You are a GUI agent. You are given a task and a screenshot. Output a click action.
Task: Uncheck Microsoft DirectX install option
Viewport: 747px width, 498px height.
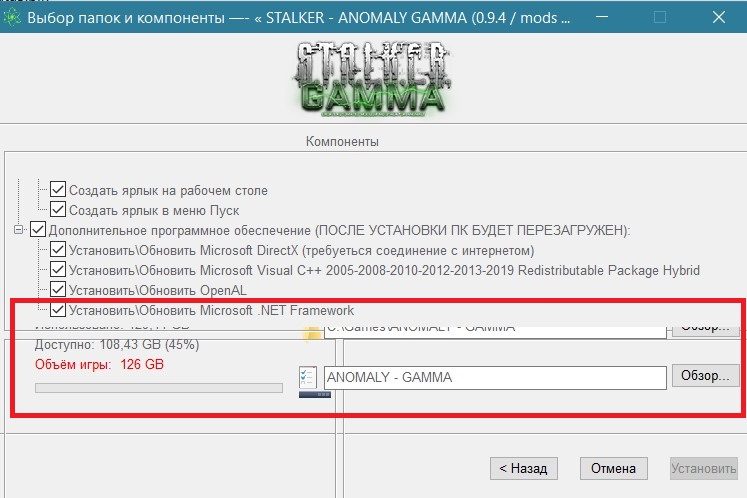click(58, 249)
